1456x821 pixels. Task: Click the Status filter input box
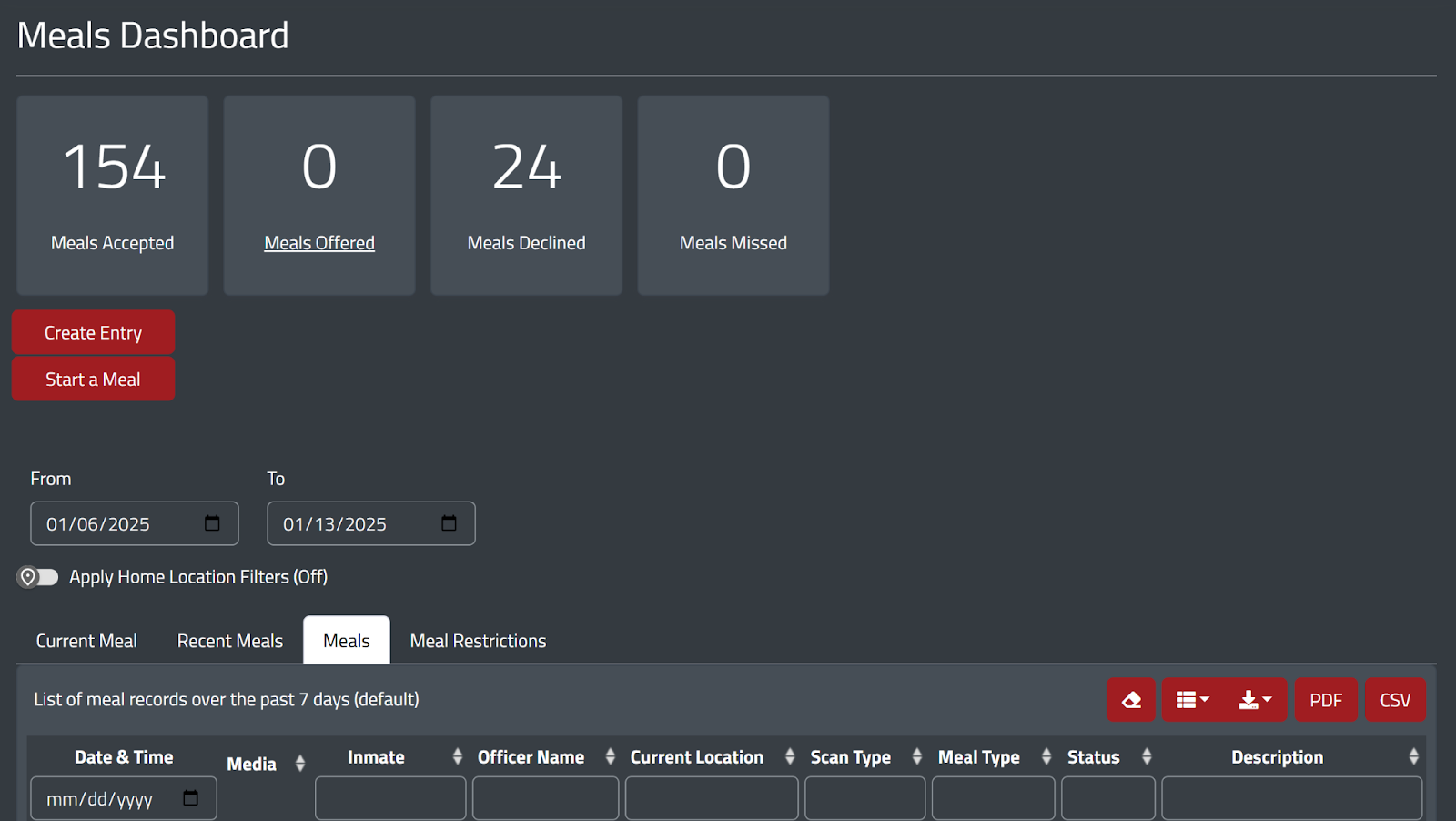click(x=1108, y=798)
